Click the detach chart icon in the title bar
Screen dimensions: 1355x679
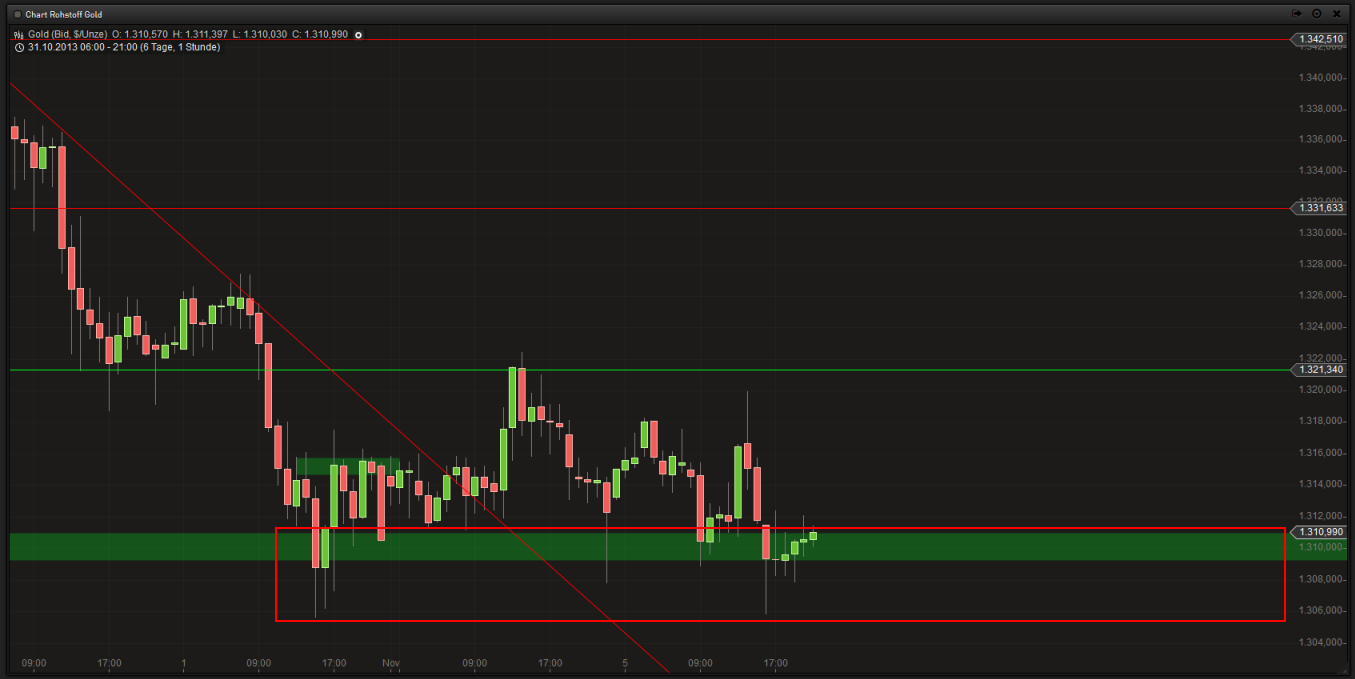1297,13
